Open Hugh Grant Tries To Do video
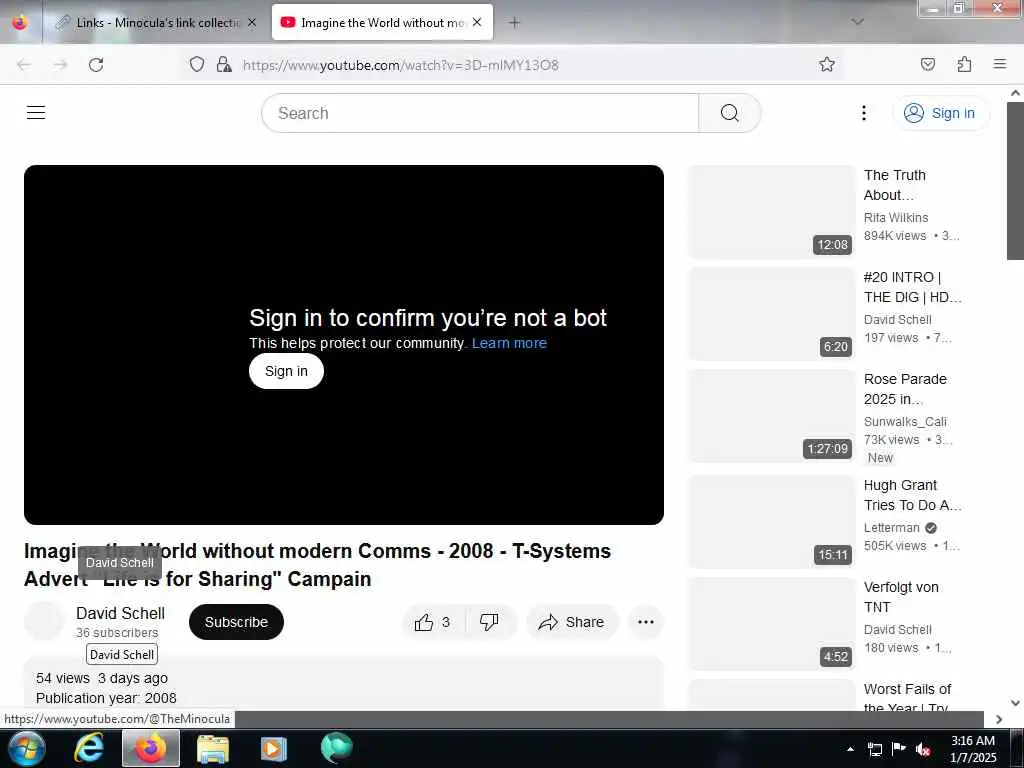 (x=912, y=495)
